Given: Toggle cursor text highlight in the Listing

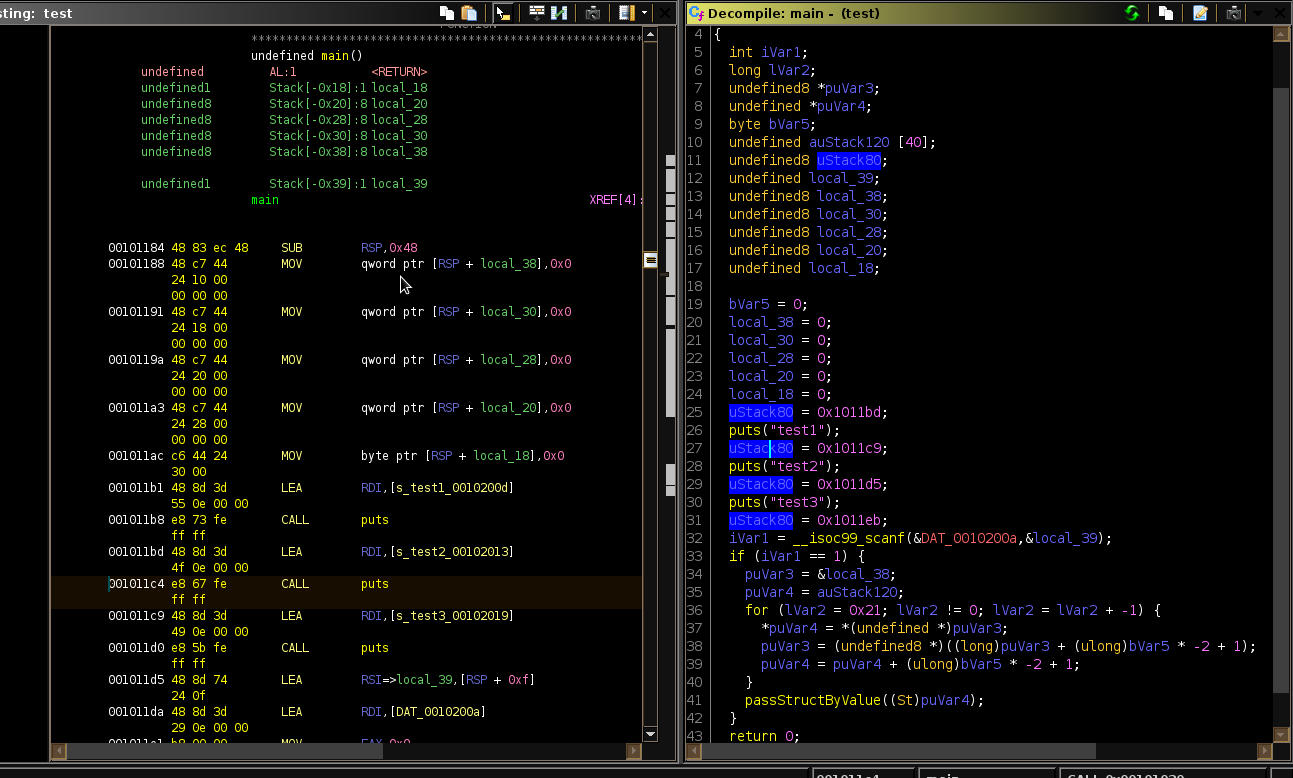Looking at the screenshot, I should [x=505, y=13].
